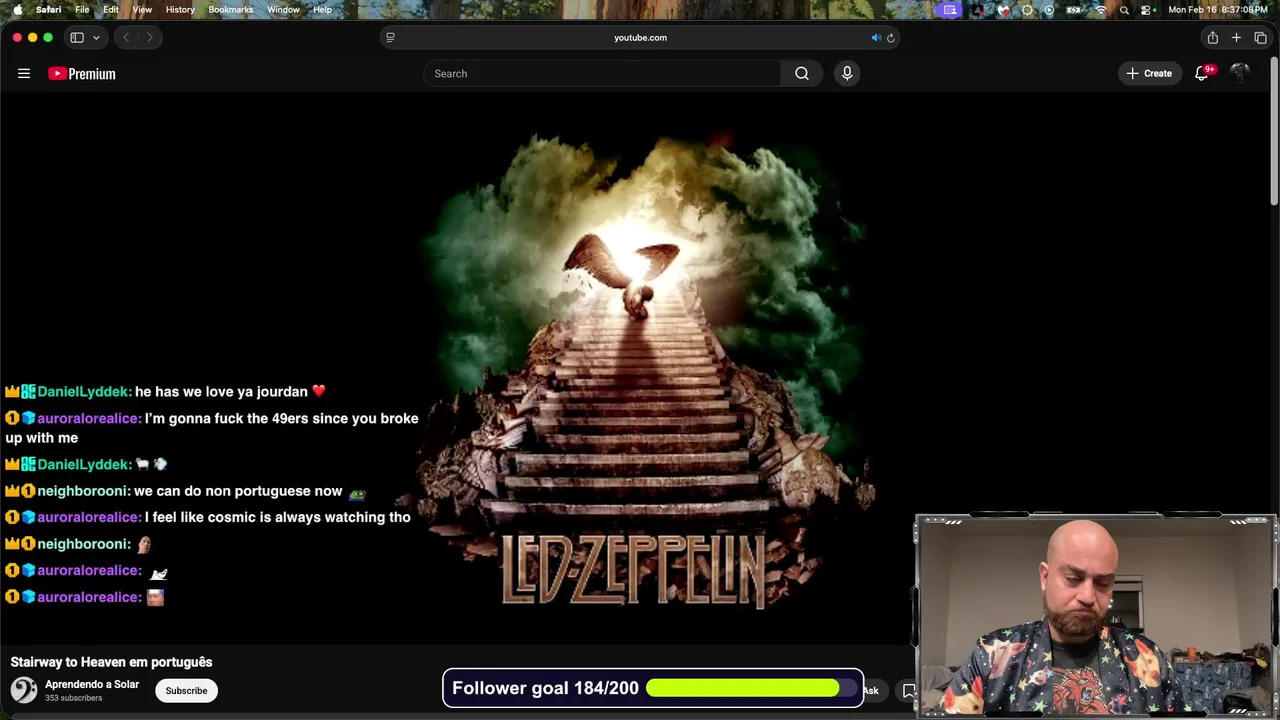This screenshot has height=720, width=1280.
Task: Click auroralorealice's "cosmic is always watching" message
Action: [208, 517]
